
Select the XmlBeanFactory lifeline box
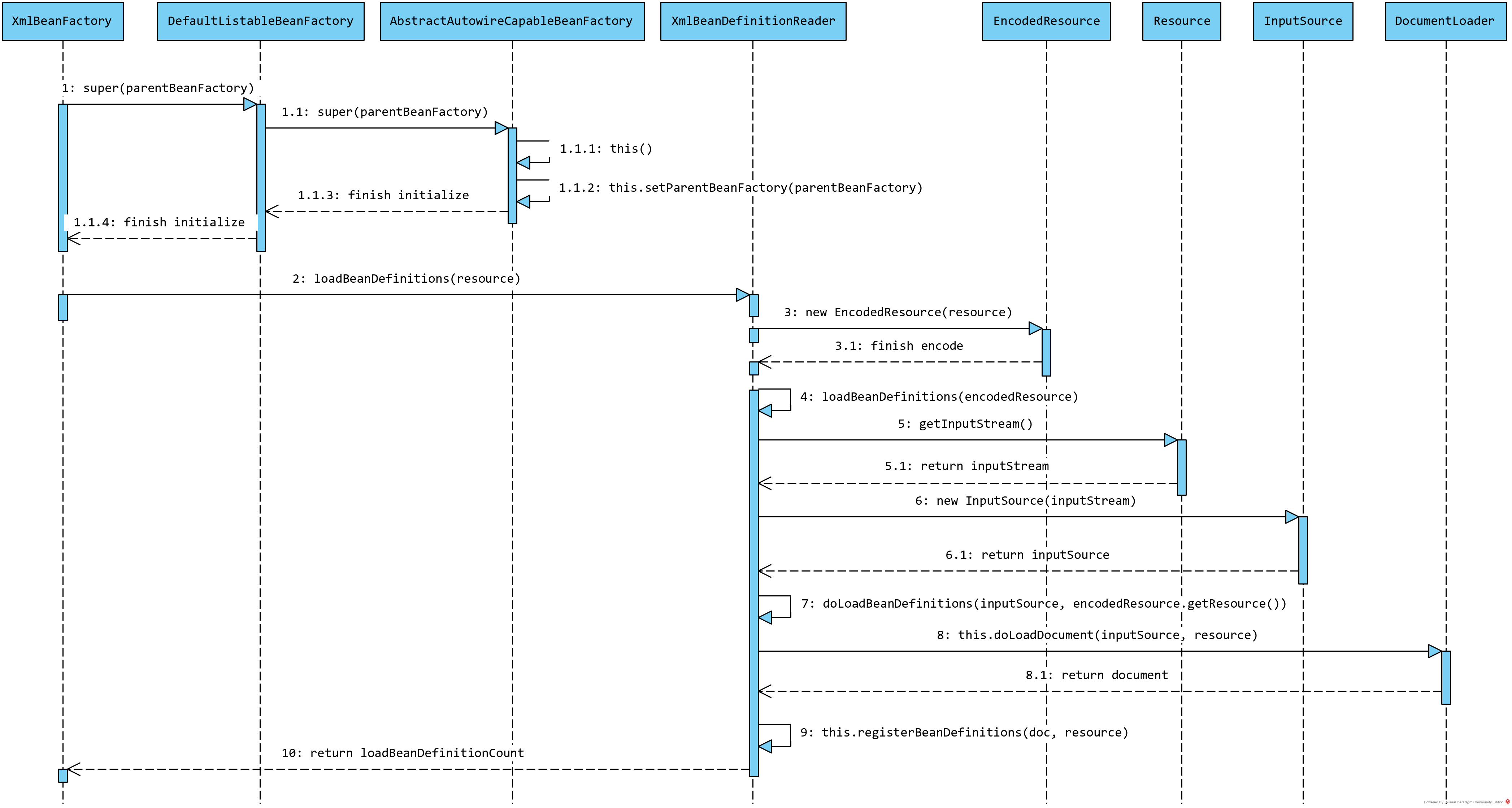[62, 21]
